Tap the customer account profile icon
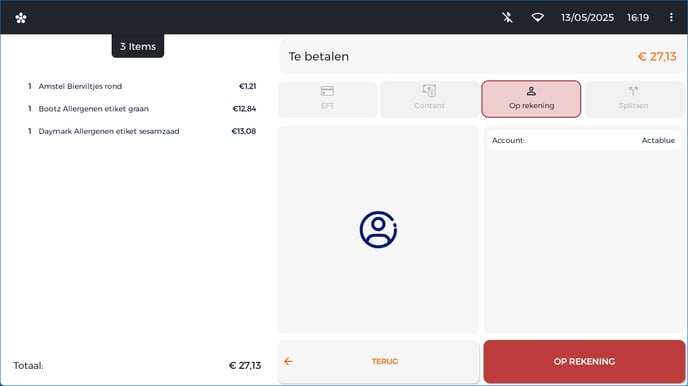Viewport: 688px width, 386px height. click(x=378, y=229)
